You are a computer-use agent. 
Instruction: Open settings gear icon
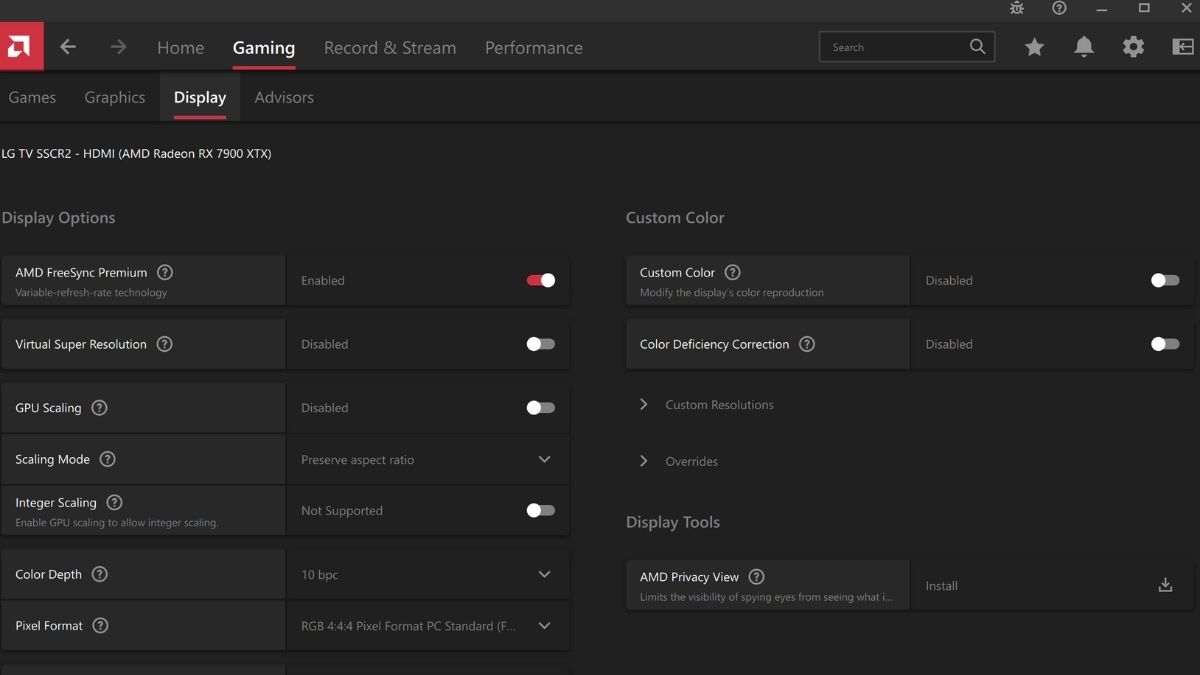coord(1133,47)
